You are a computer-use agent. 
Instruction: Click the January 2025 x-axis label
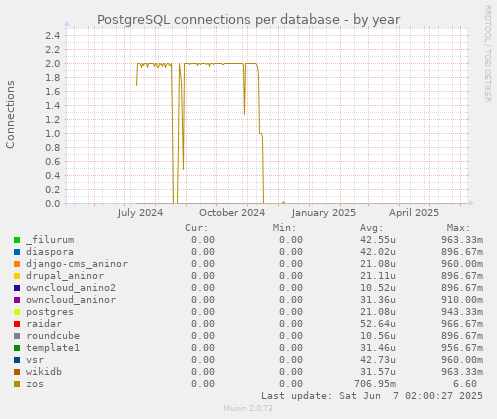(x=324, y=213)
